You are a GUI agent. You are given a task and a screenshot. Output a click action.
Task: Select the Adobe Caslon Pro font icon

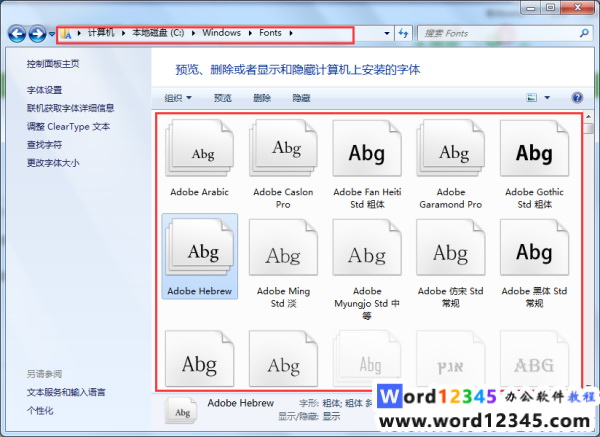pyautogui.click(x=283, y=148)
